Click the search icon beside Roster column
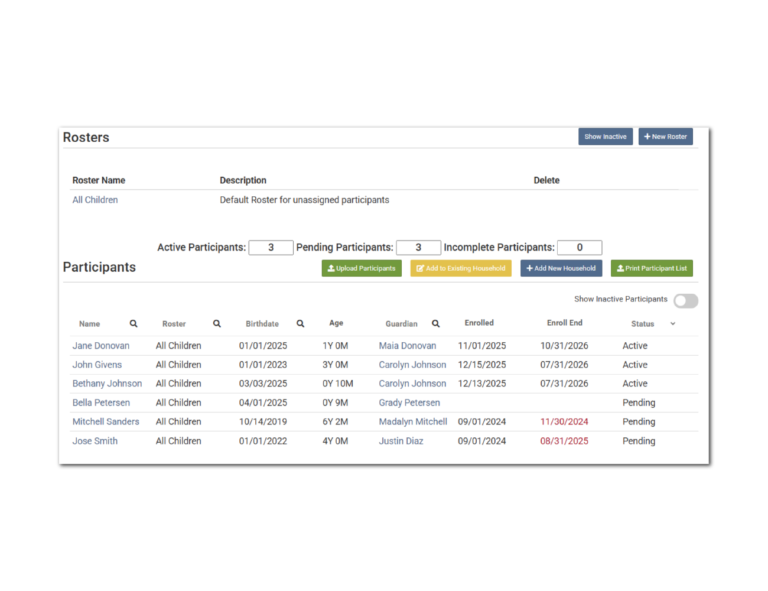This screenshot has height=591, width=768. point(217,324)
